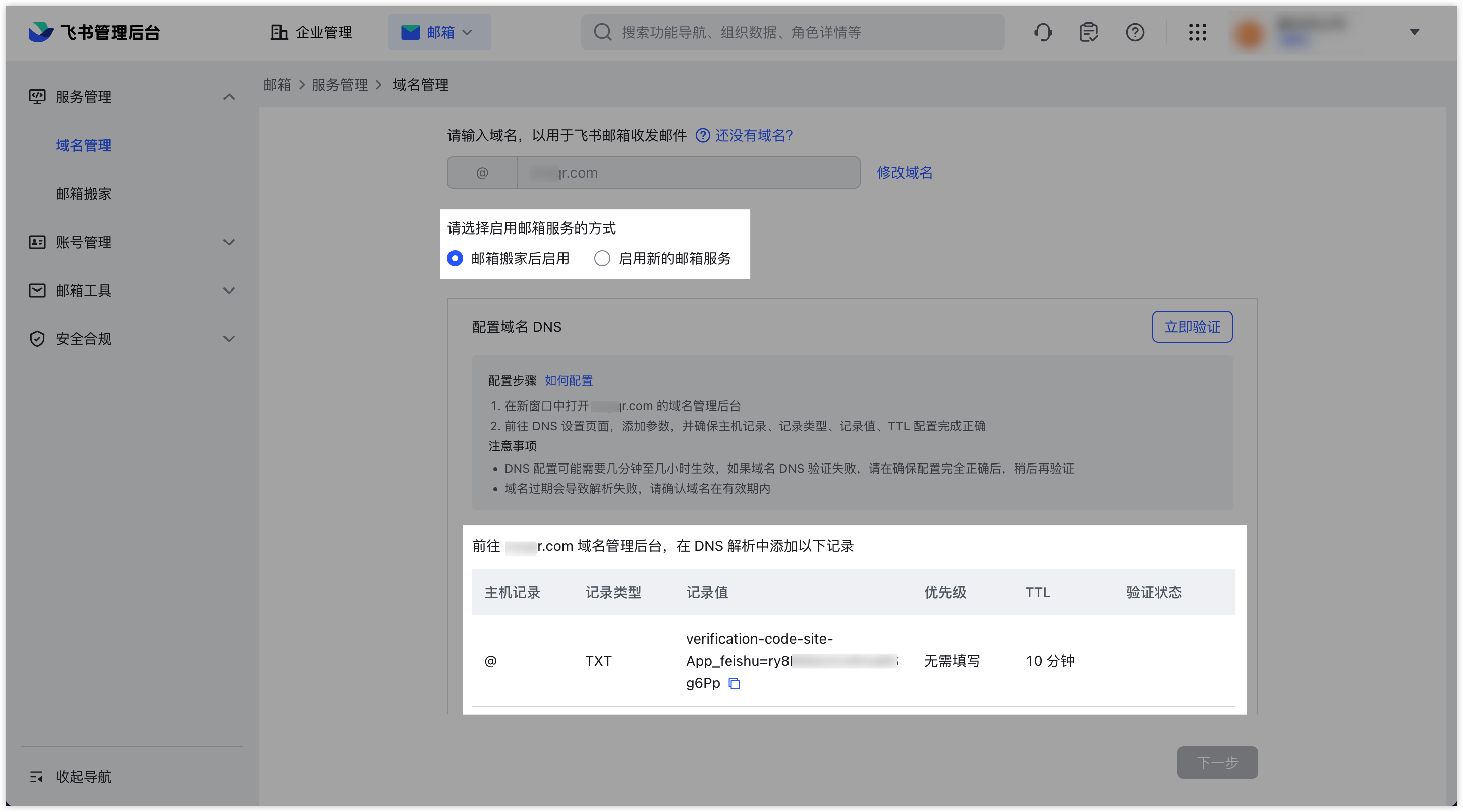Click the collapse navigation icon
The width and height of the screenshot is (1463, 812).
click(x=36, y=776)
